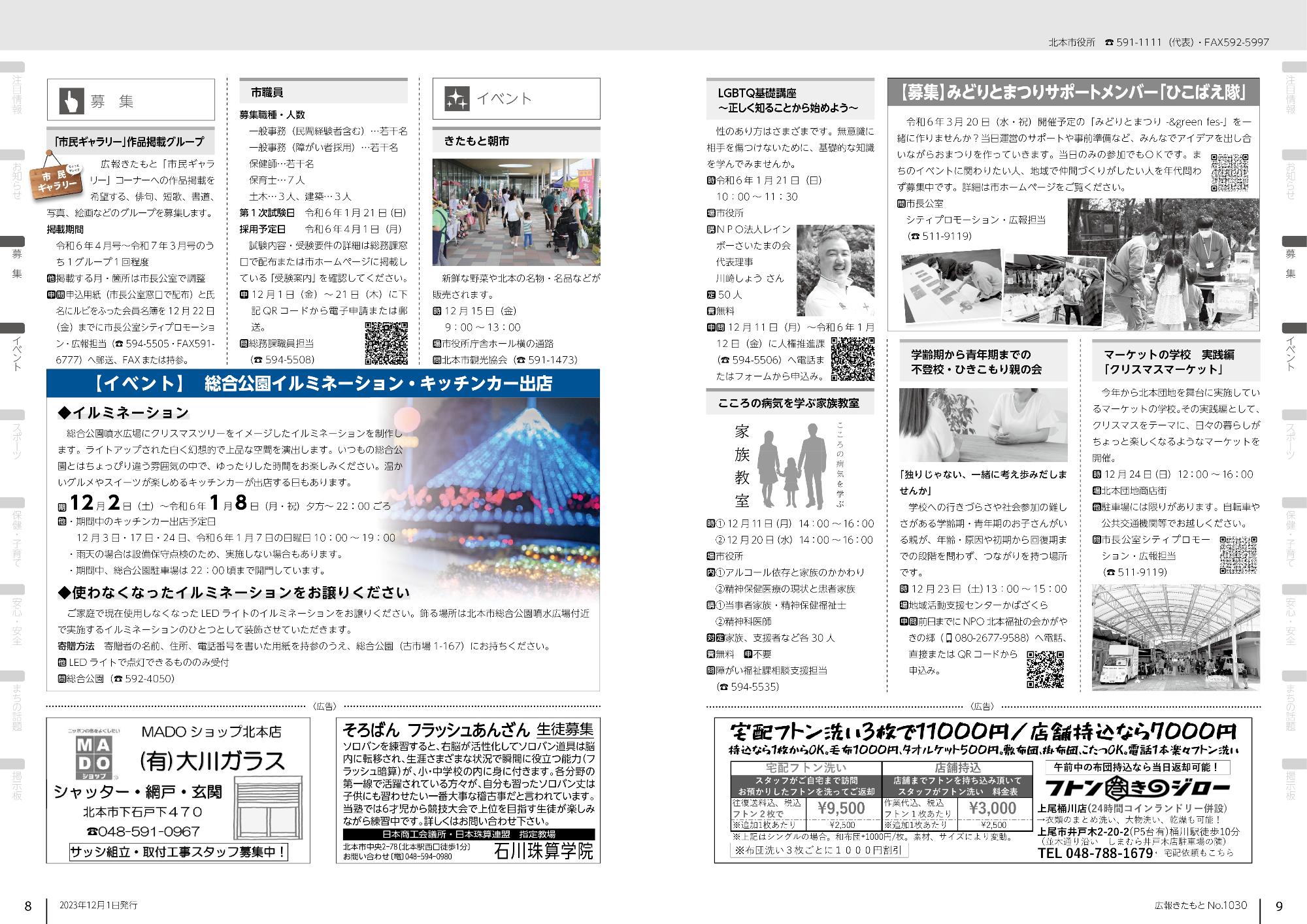Select 保健・子育て side tab on page 9
1307x924 pixels.
[x=1295, y=533]
